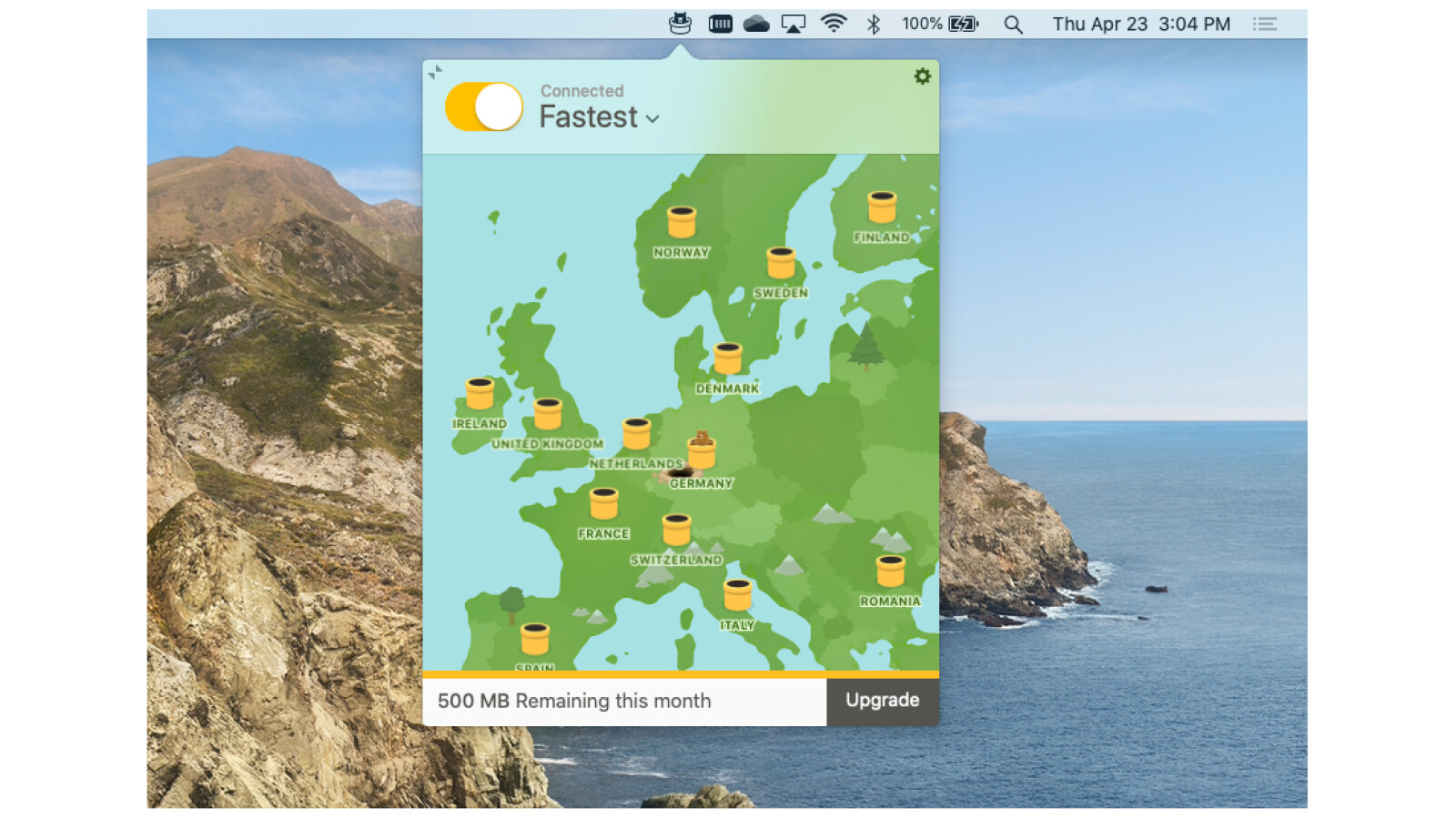Image resolution: width=1456 pixels, height=819 pixels.
Task: Select the Finland tunnel on map
Action: [881, 208]
